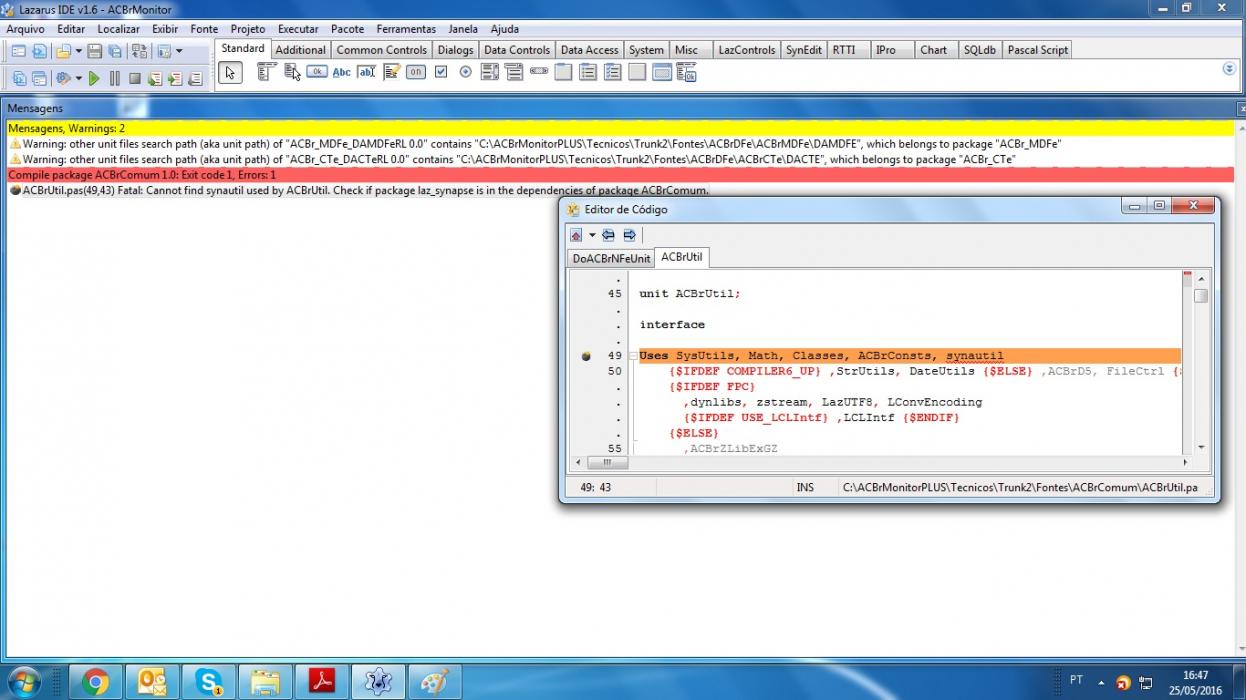Click the error marker in gutter at line 49
The image size is (1246, 700).
[x=586, y=356]
